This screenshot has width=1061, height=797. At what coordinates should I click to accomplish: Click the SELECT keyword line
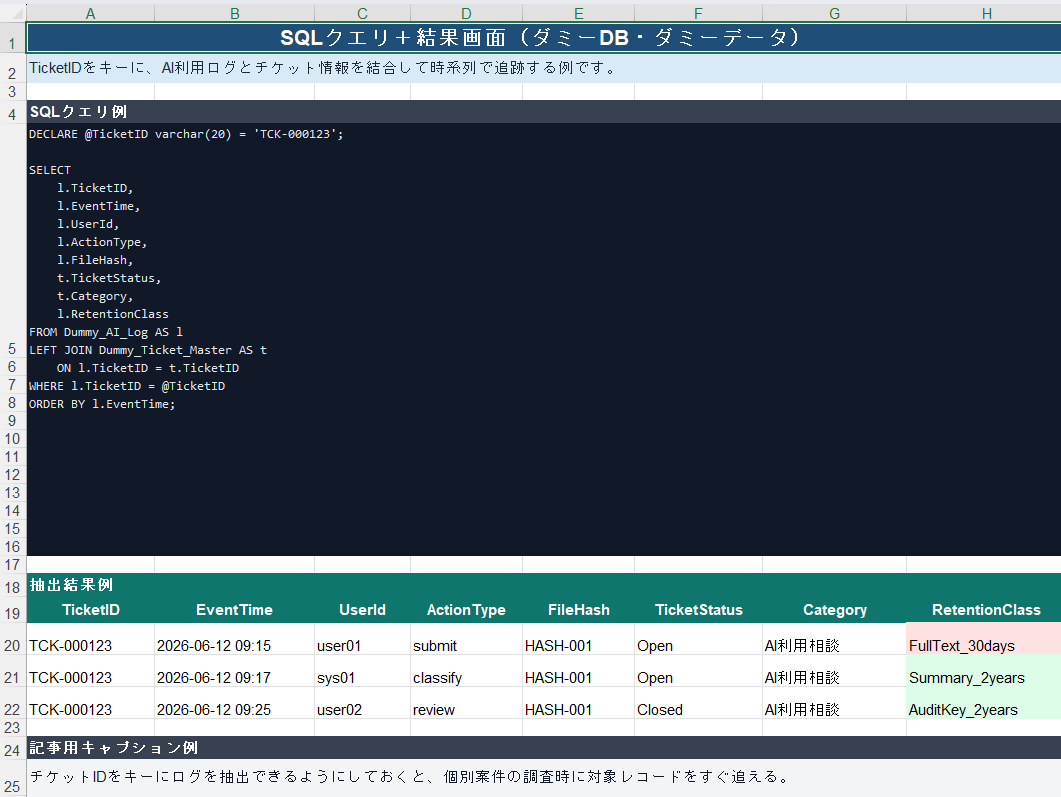pos(49,170)
